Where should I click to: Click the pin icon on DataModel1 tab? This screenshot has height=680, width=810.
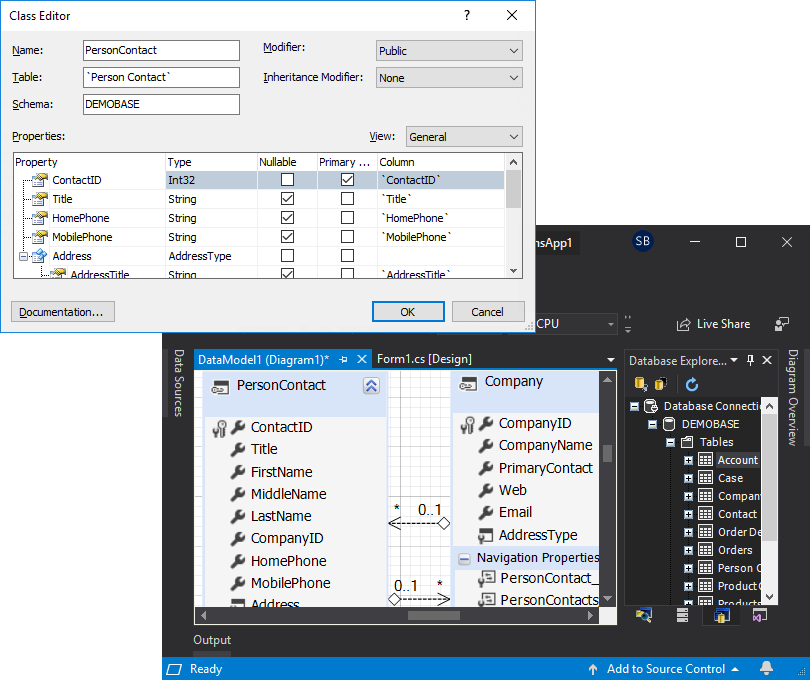(343, 360)
